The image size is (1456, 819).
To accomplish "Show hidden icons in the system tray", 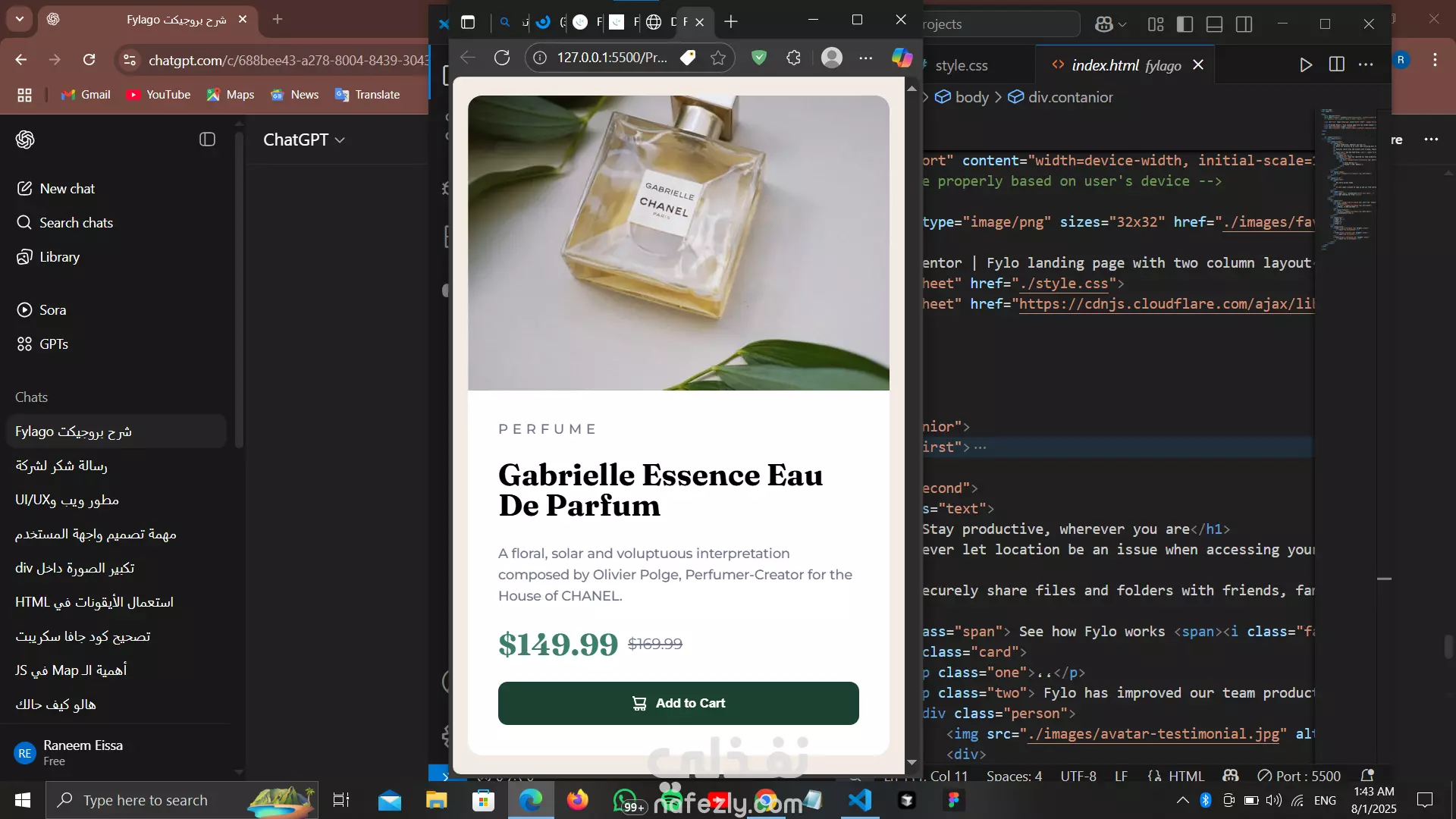I will [x=1182, y=800].
